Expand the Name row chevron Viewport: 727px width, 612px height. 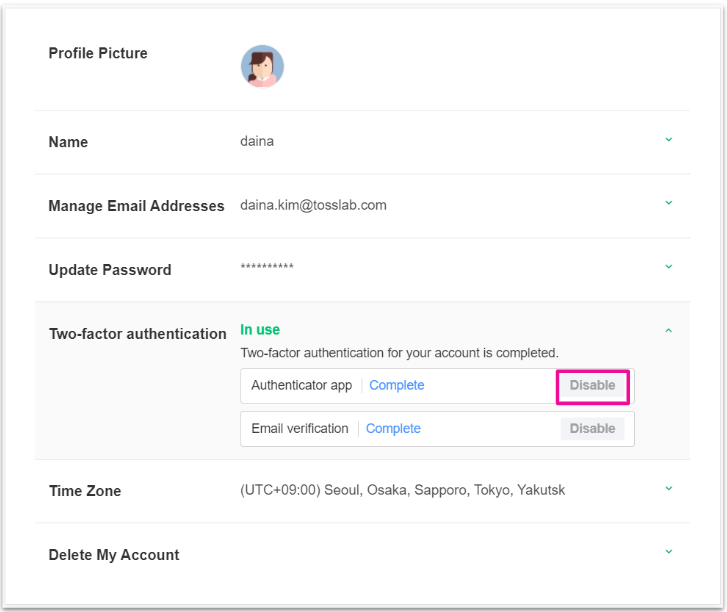pyautogui.click(x=669, y=140)
